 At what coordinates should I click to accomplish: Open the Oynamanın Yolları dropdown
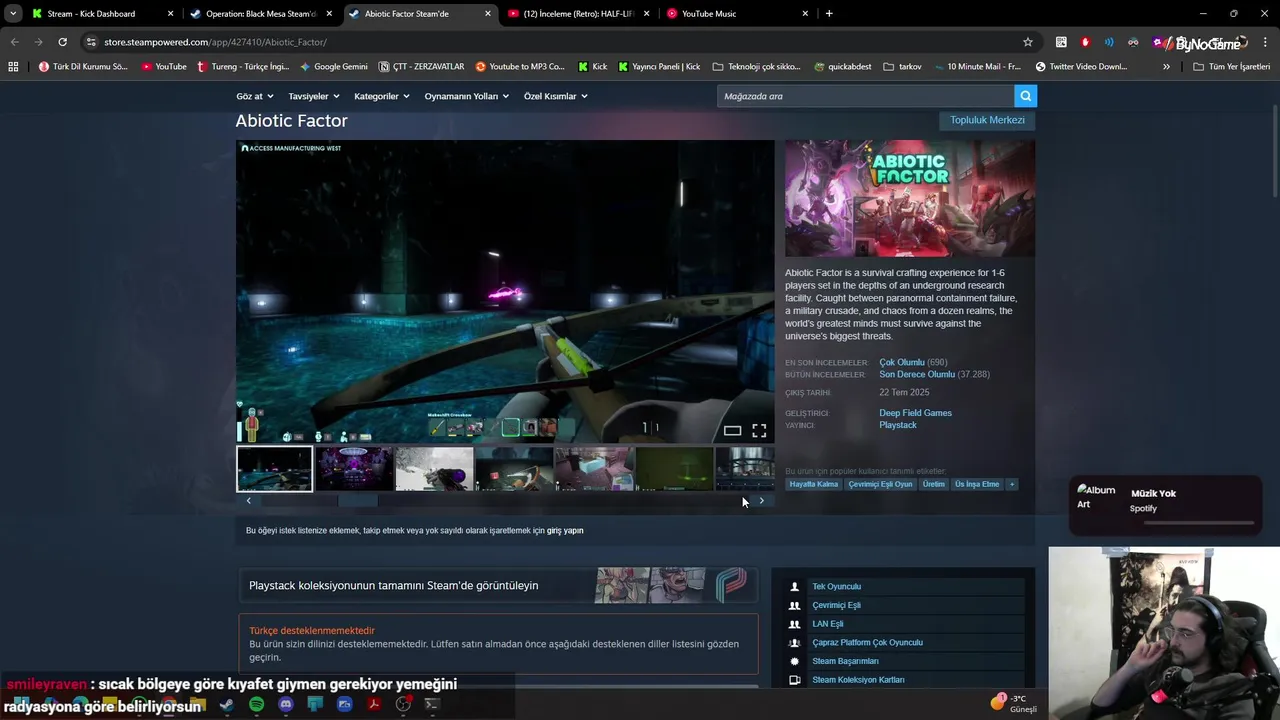tap(467, 96)
